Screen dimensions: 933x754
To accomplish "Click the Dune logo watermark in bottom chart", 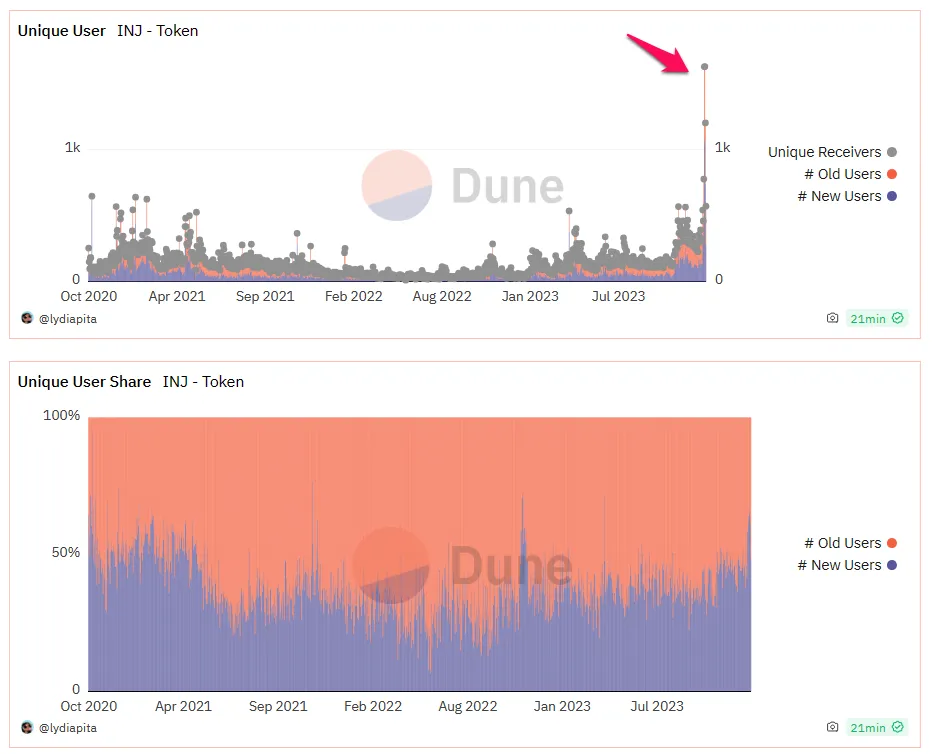I will (x=463, y=565).
